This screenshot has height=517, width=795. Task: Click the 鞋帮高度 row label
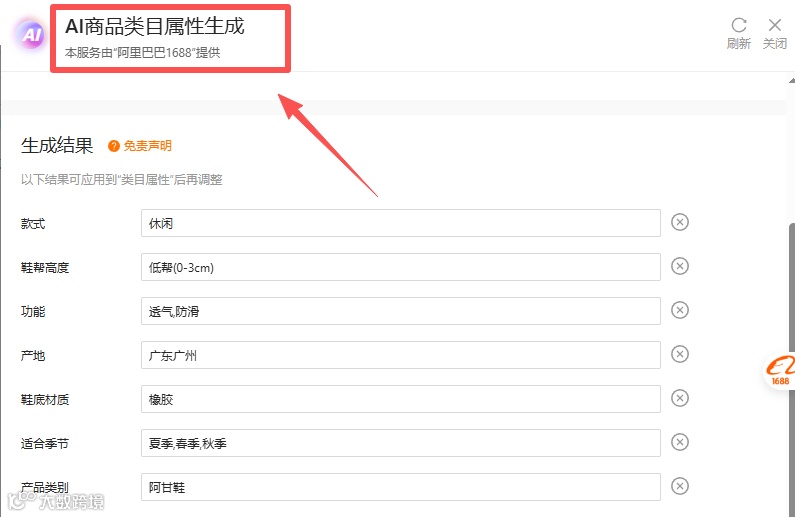45,268
